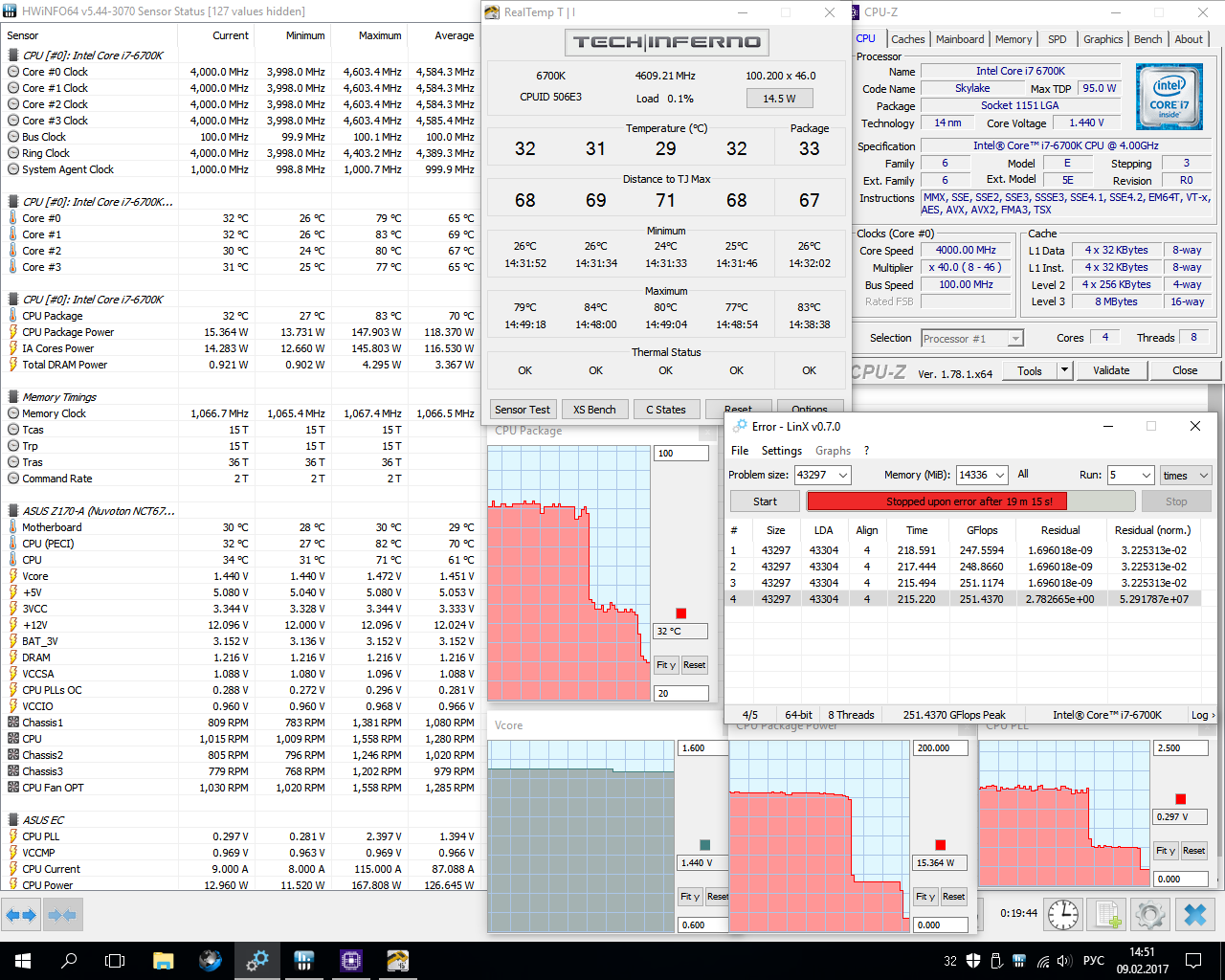The height and width of the screenshot is (980, 1225).
Task: Open the network tray icon
Action: click(1042, 961)
